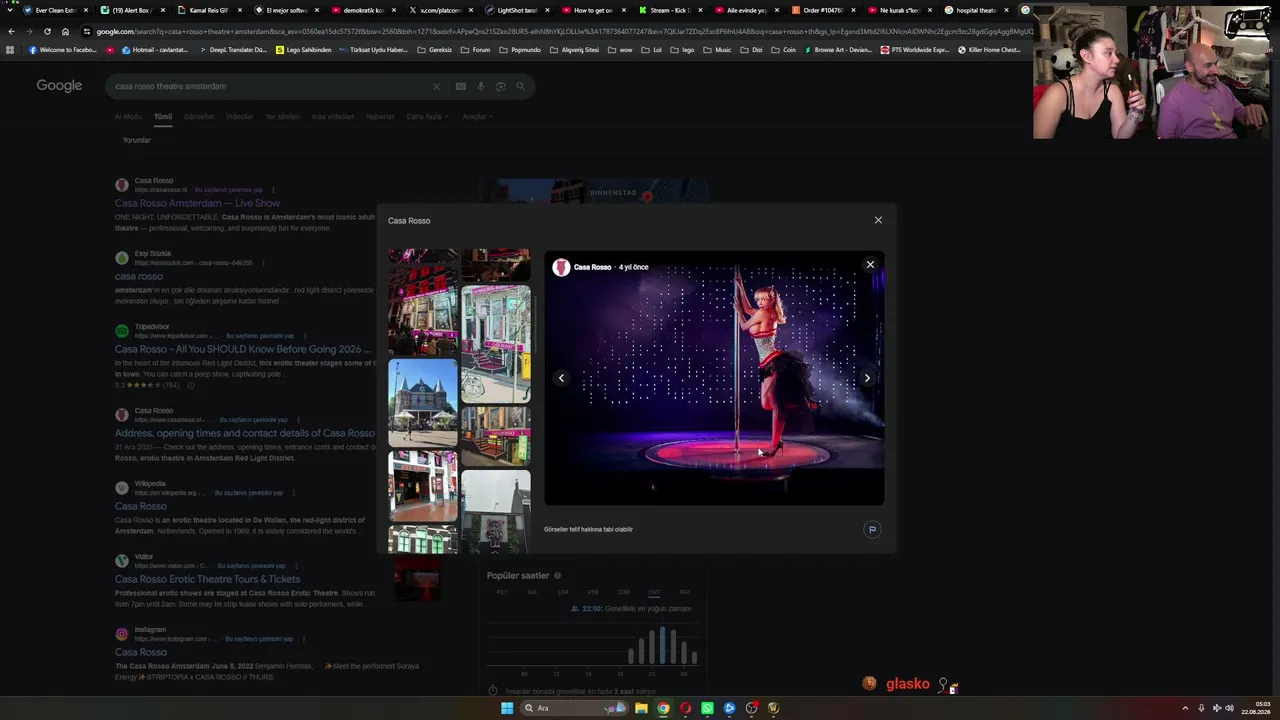Open the Haberler tab
Screen dimensions: 1280x720
coord(380,116)
